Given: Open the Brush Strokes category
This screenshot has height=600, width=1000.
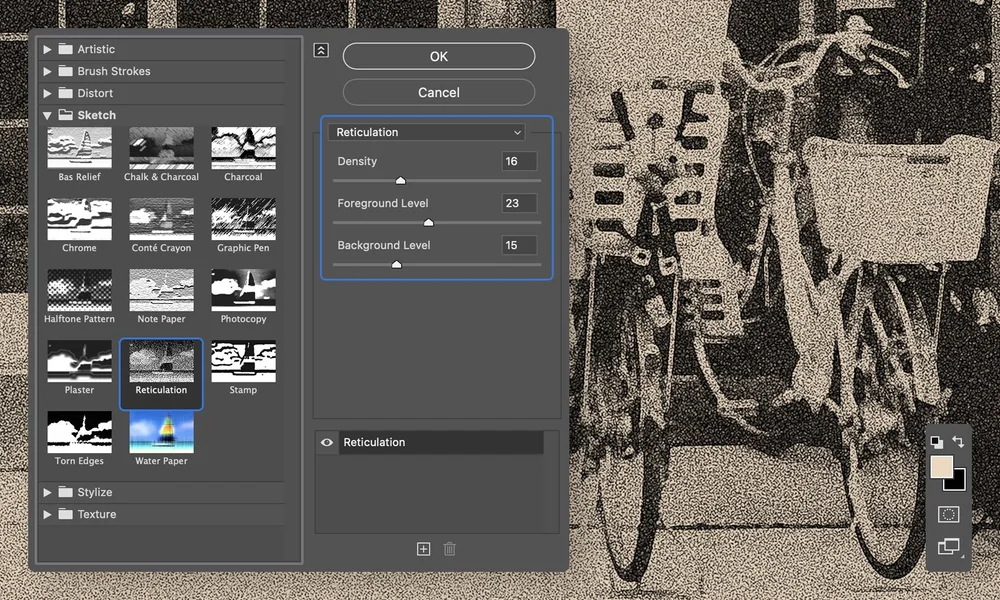Looking at the screenshot, I should click(47, 70).
